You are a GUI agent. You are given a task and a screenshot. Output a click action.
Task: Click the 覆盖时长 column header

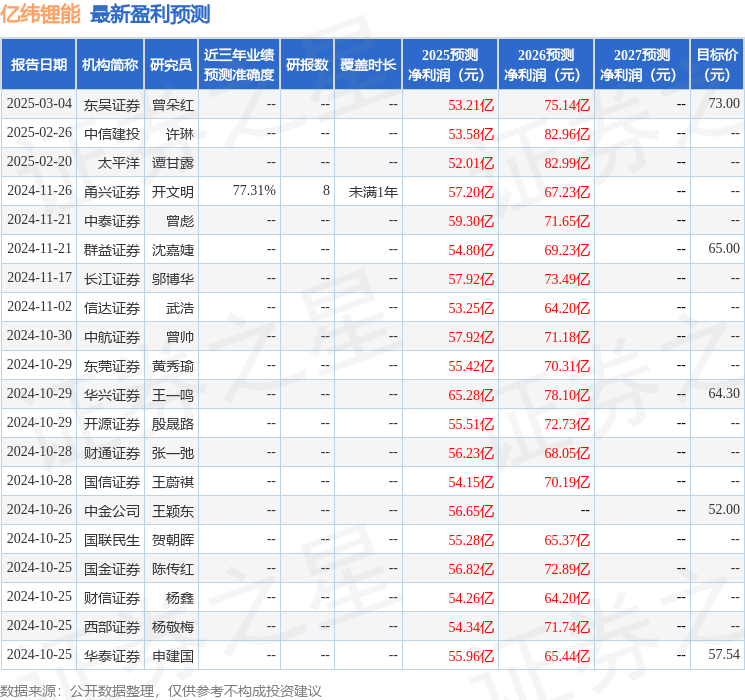[x=368, y=65]
